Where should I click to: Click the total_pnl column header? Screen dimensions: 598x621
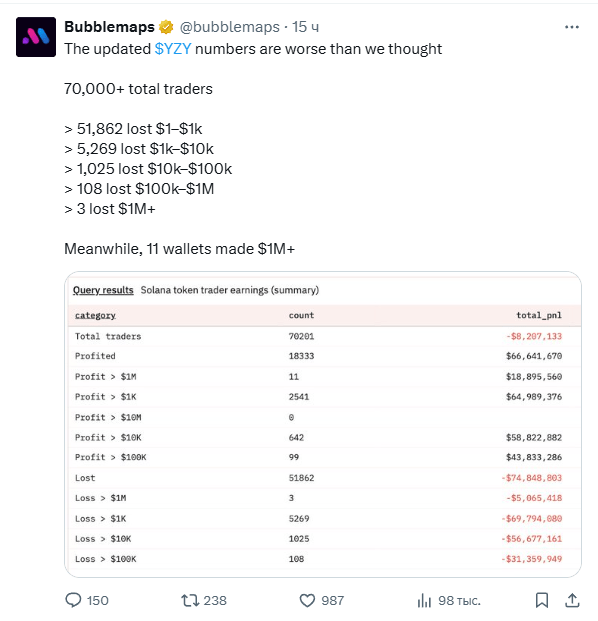pyautogui.click(x=539, y=315)
